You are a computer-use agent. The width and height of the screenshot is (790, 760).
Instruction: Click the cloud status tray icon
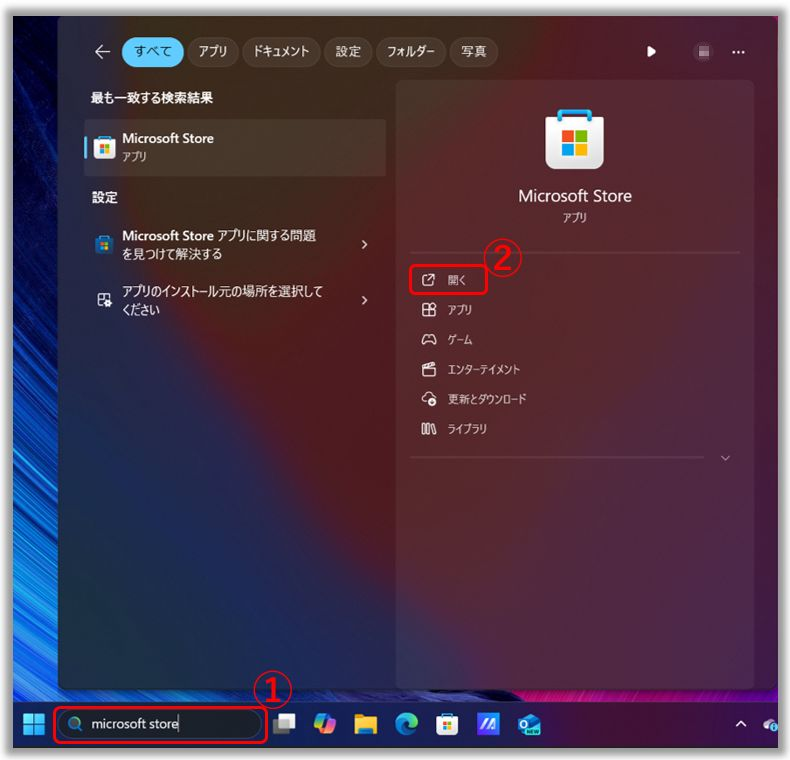(x=770, y=725)
